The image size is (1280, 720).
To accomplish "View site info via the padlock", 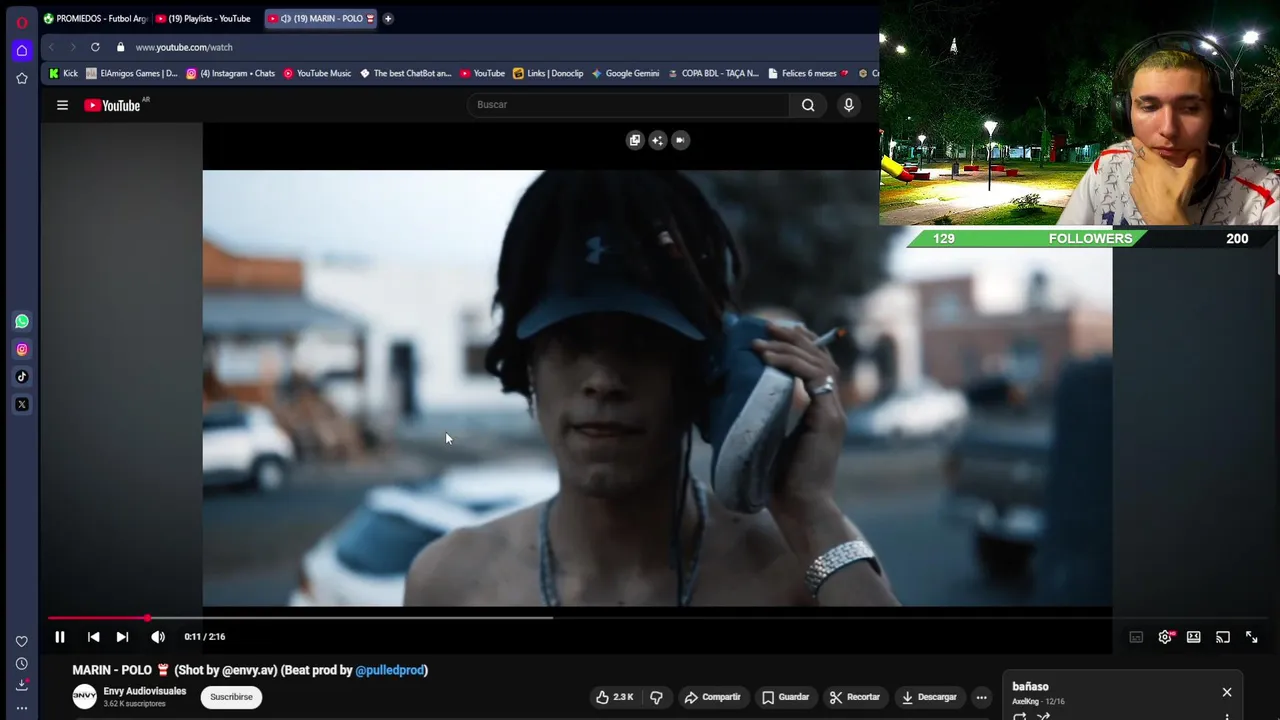I will point(120,47).
